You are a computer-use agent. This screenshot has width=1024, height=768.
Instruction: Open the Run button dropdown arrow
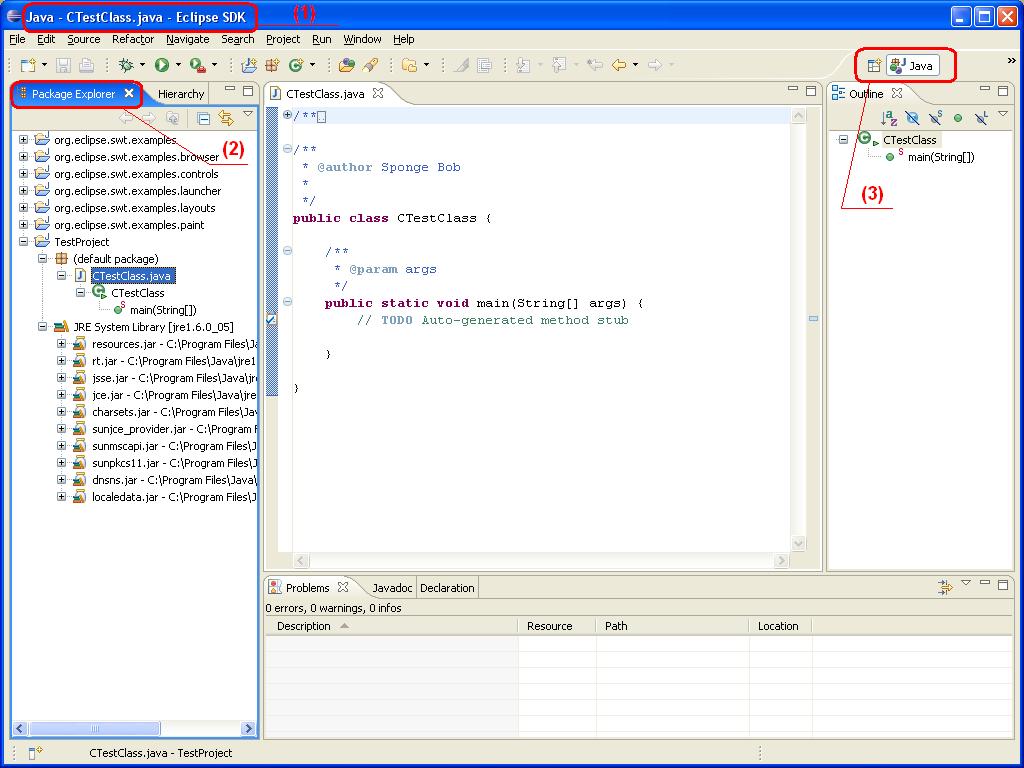click(178, 65)
